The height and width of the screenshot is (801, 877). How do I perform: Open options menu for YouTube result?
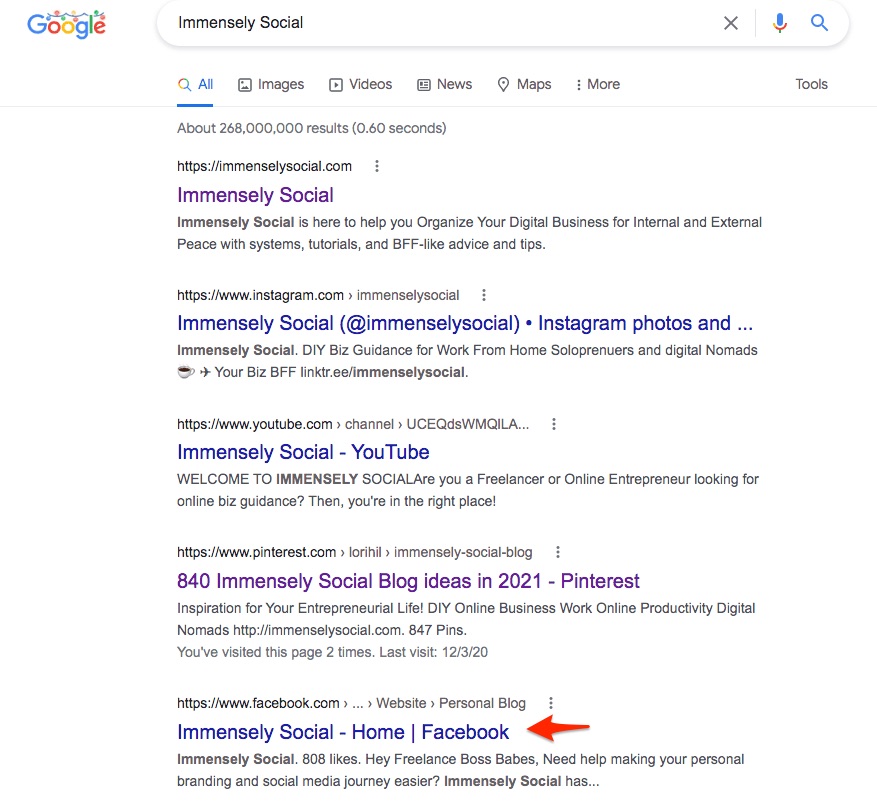click(x=554, y=424)
